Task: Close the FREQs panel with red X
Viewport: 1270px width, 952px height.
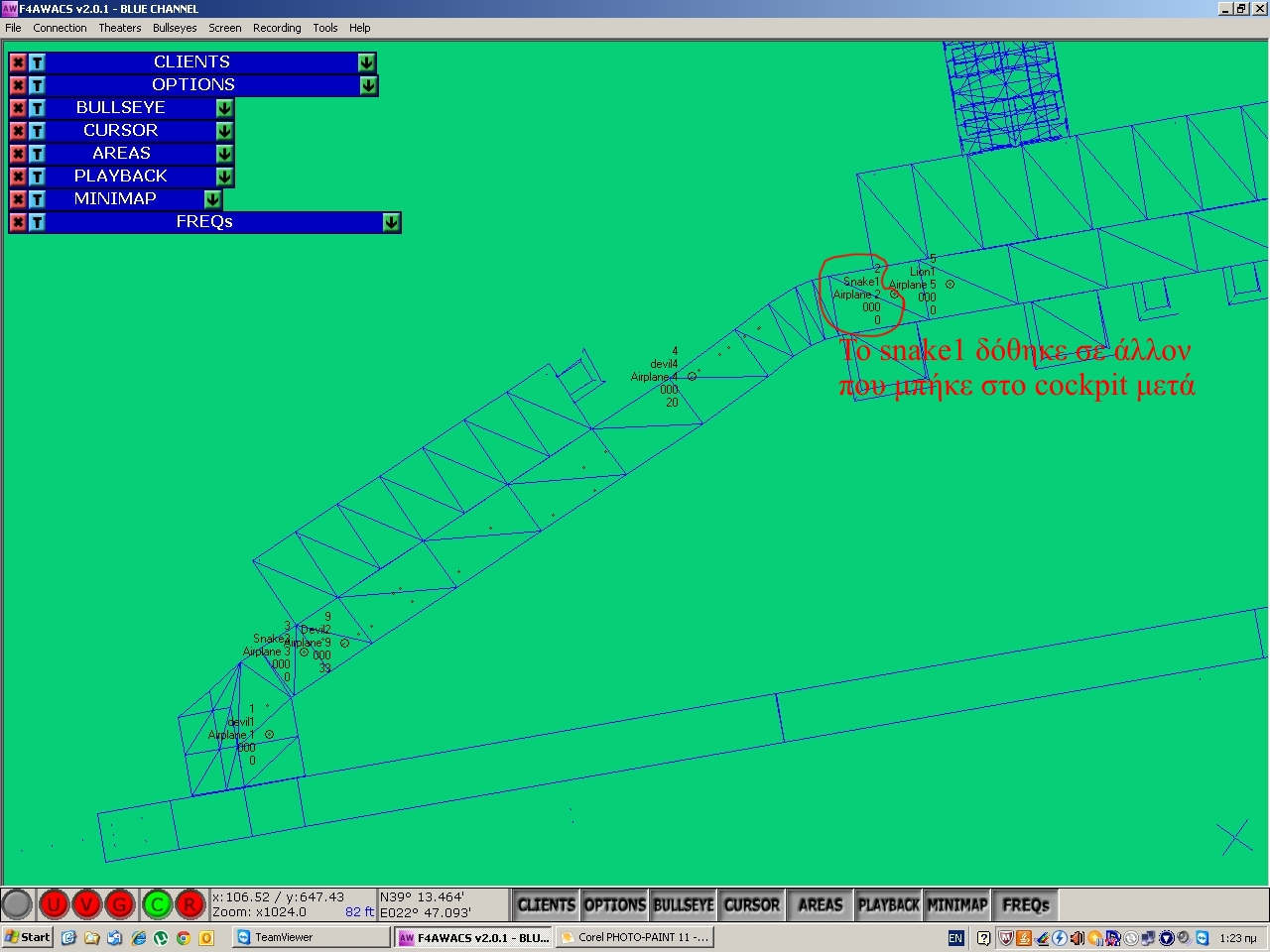Action: click(18, 222)
